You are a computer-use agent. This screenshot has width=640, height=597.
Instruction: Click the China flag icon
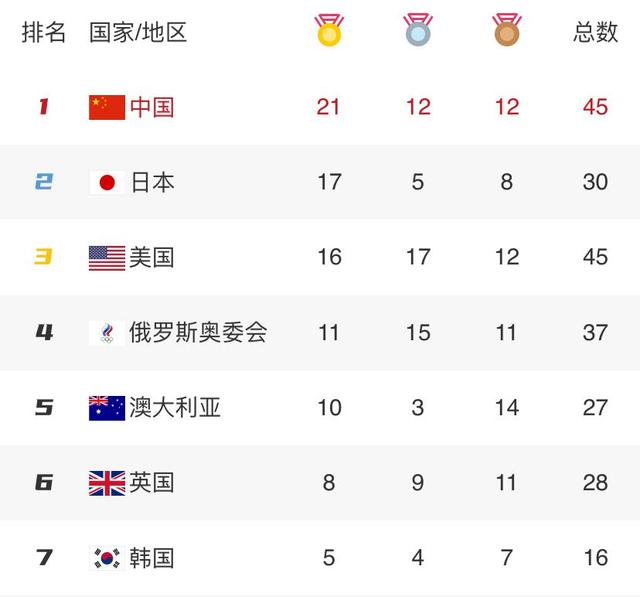click(x=107, y=106)
